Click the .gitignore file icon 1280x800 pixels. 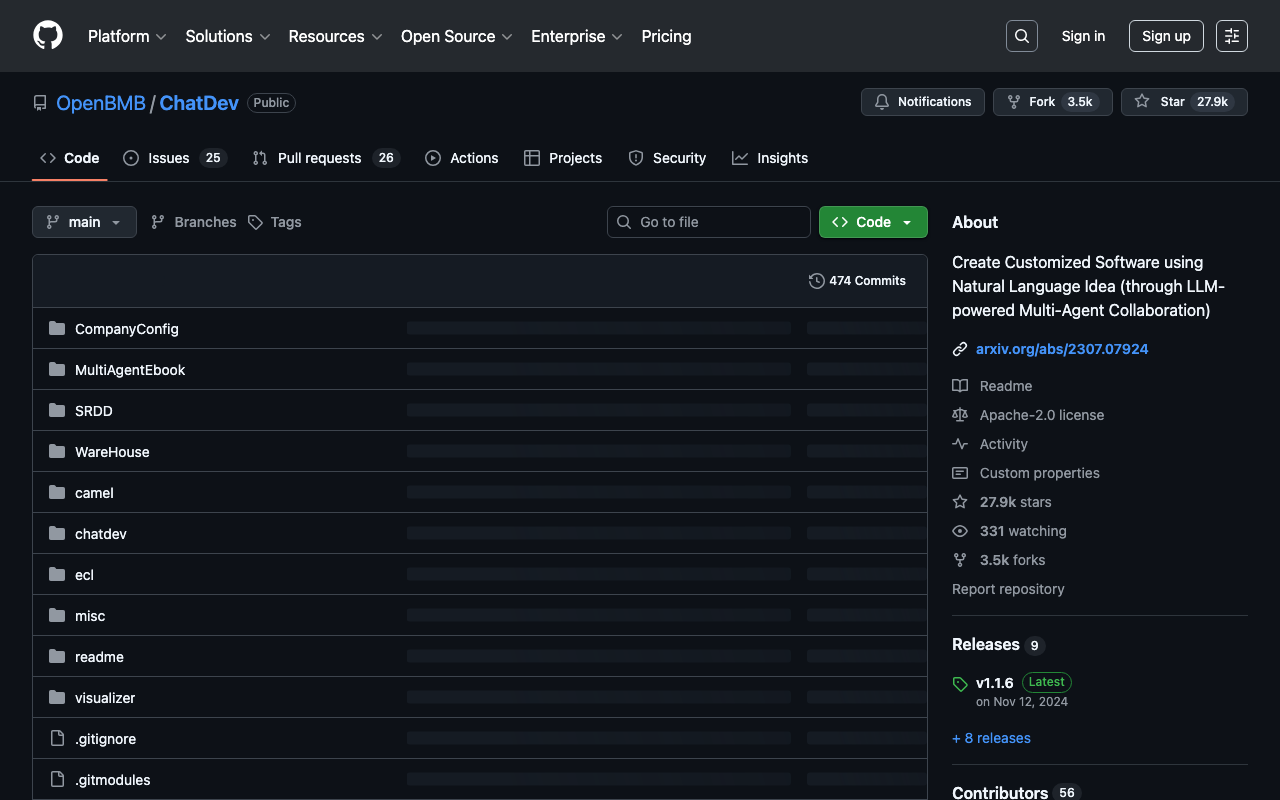tap(57, 739)
